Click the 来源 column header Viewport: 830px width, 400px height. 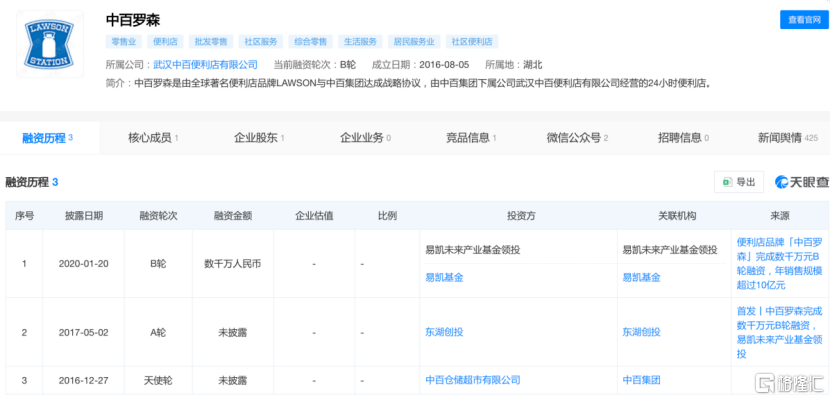(x=780, y=215)
